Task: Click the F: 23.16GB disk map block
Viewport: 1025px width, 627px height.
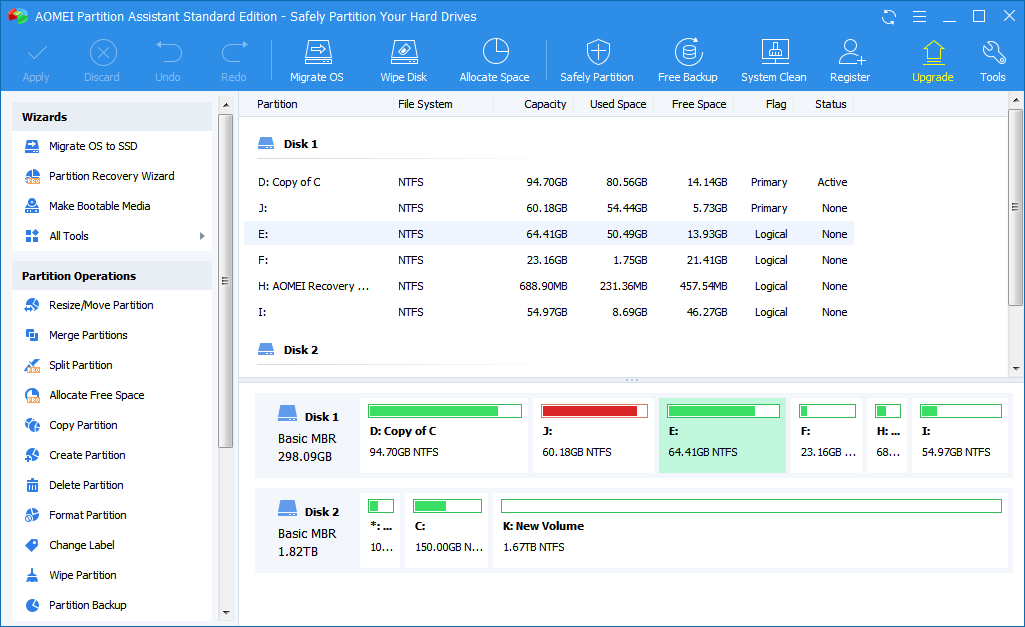Action: (x=827, y=435)
